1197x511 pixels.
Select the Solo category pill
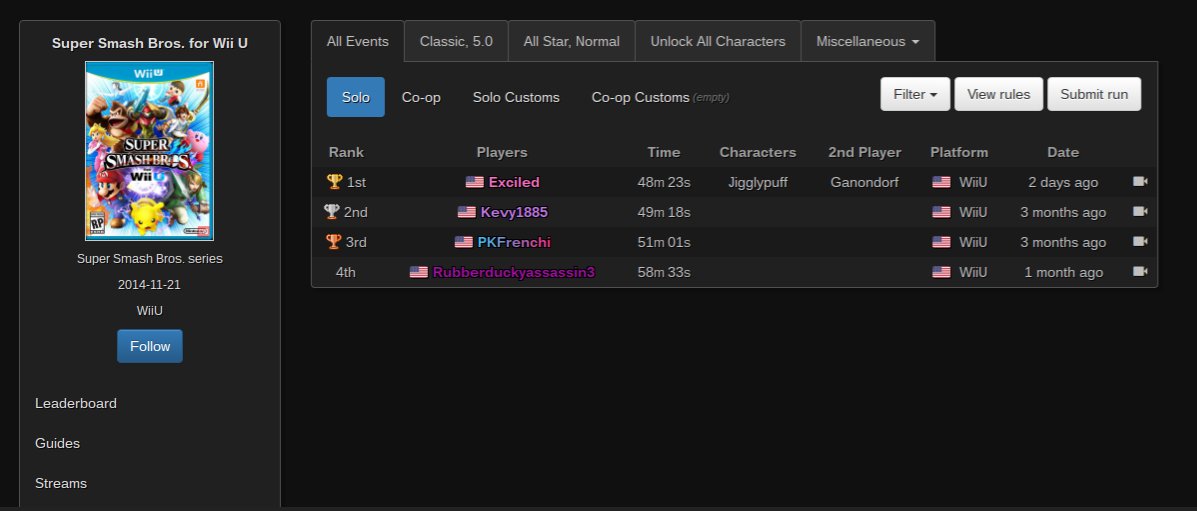356,97
